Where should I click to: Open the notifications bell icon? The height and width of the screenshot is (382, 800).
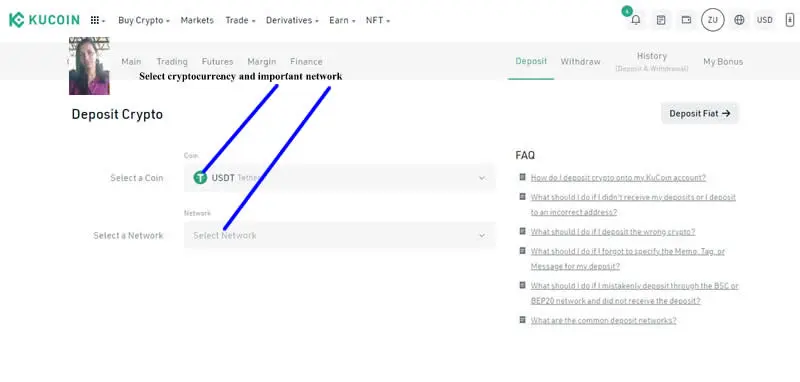pyautogui.click(x=636, y=20)
